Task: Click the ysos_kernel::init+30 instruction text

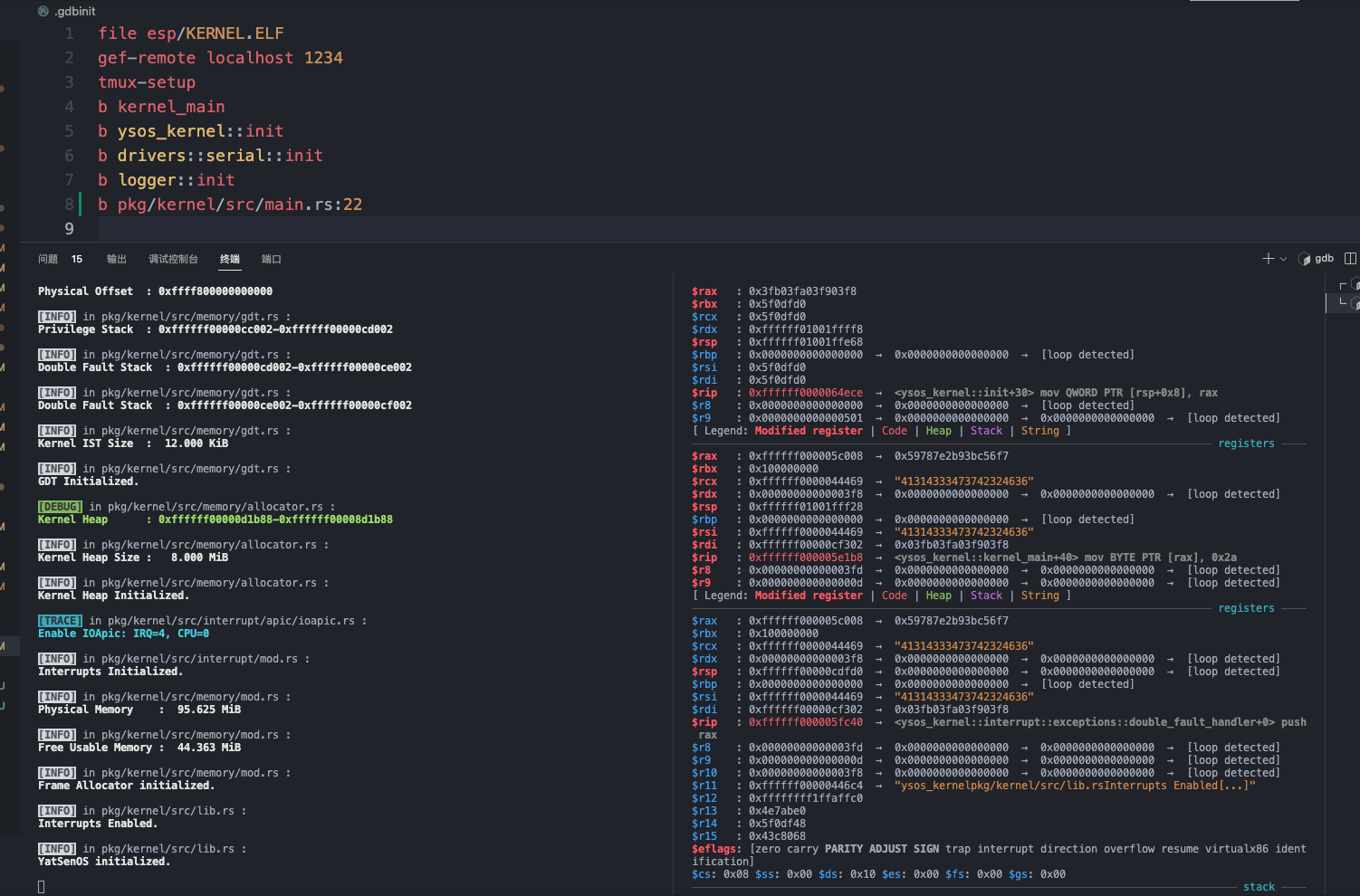Action: click(x=1056, y=393)
